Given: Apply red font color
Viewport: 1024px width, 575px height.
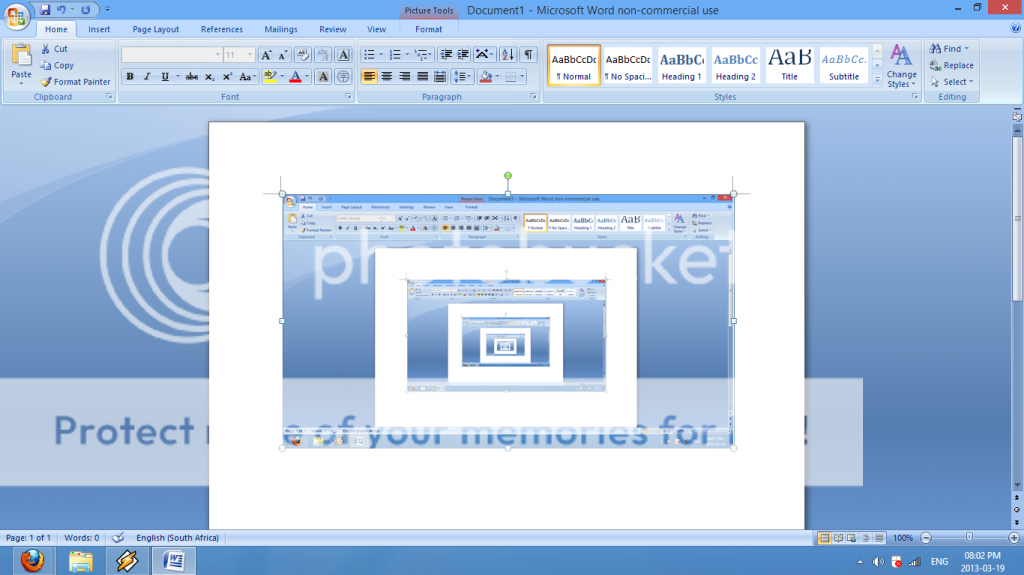Looking at the screenshot, I should 295,76.
